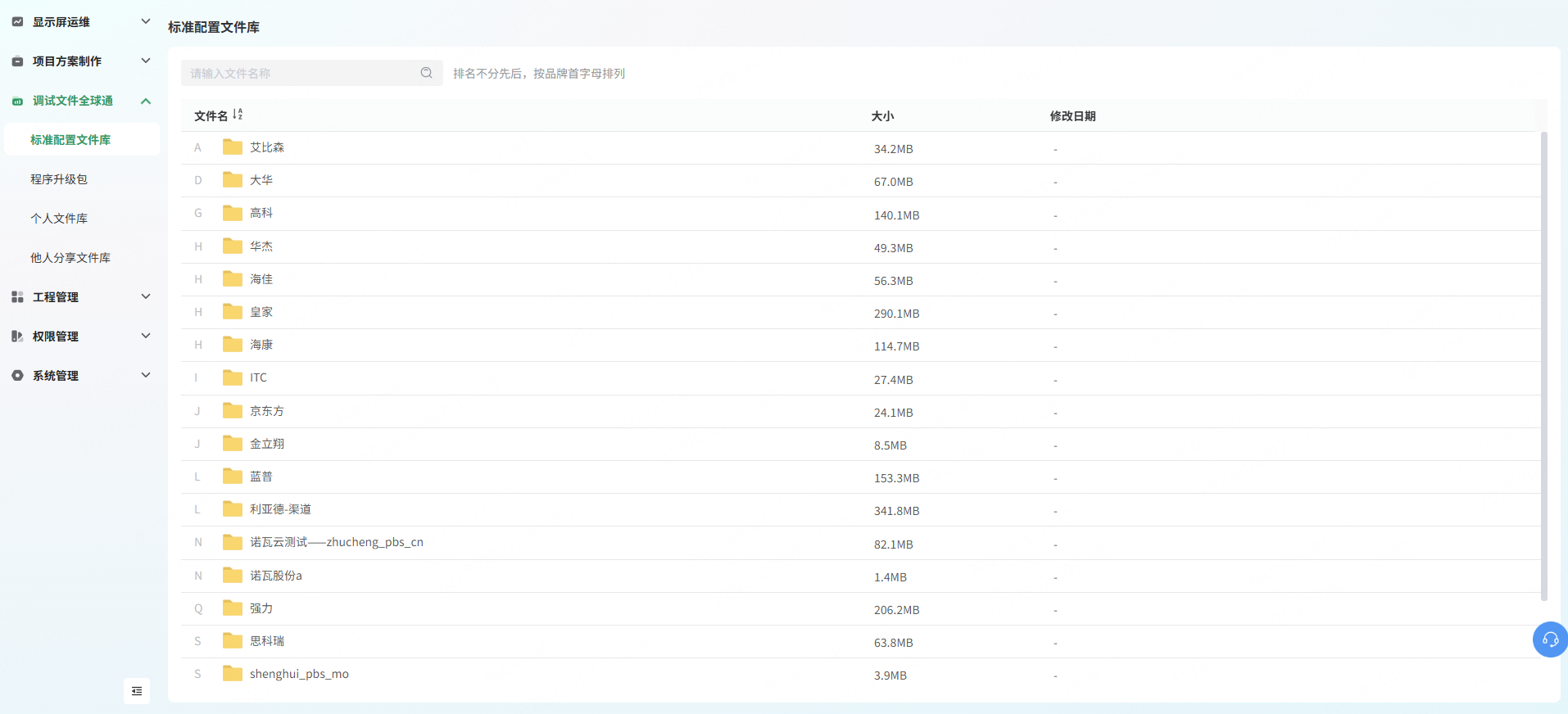This screenshot has width=1568, height=714.
Task: Open the shenghui_pbs_mo folder name
Action: (x=299, y=674)
